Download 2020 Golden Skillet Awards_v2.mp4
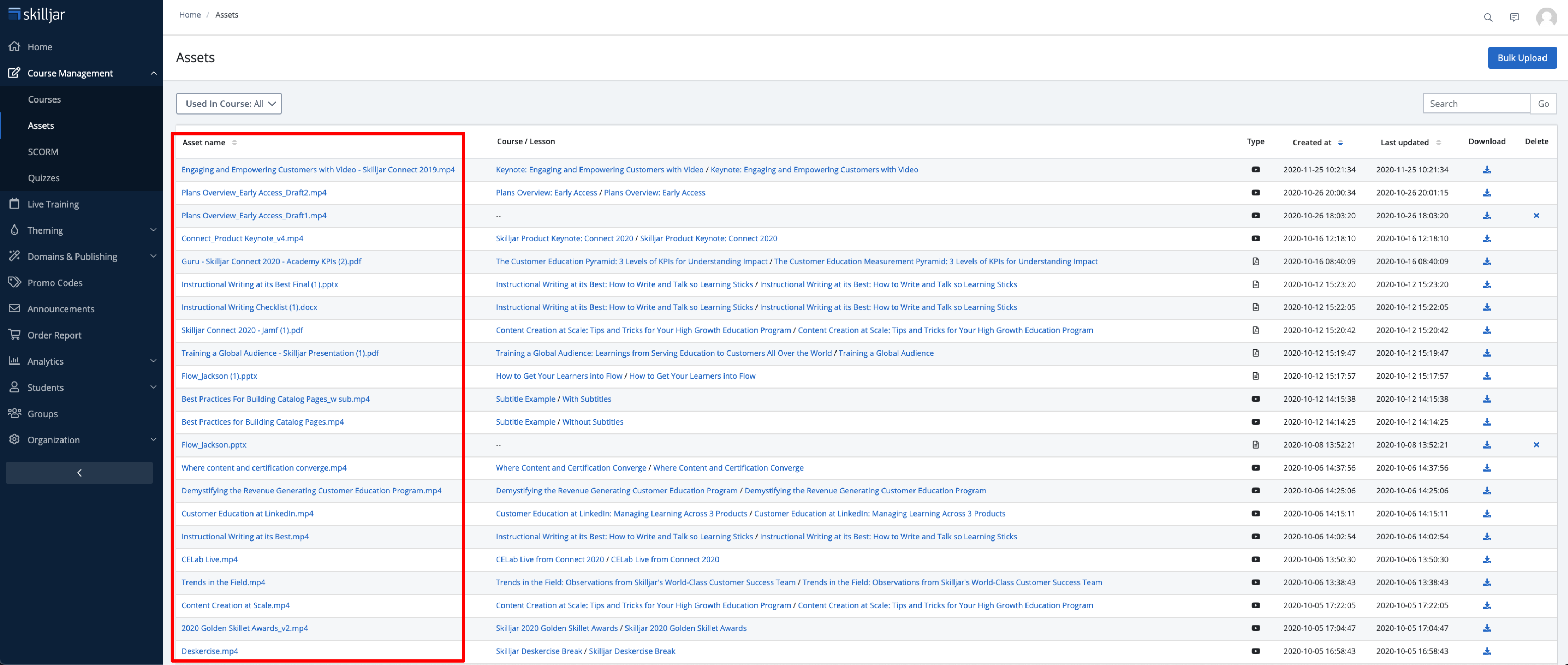Viewport: 1568px width, 665px height. coord(1487,629)
